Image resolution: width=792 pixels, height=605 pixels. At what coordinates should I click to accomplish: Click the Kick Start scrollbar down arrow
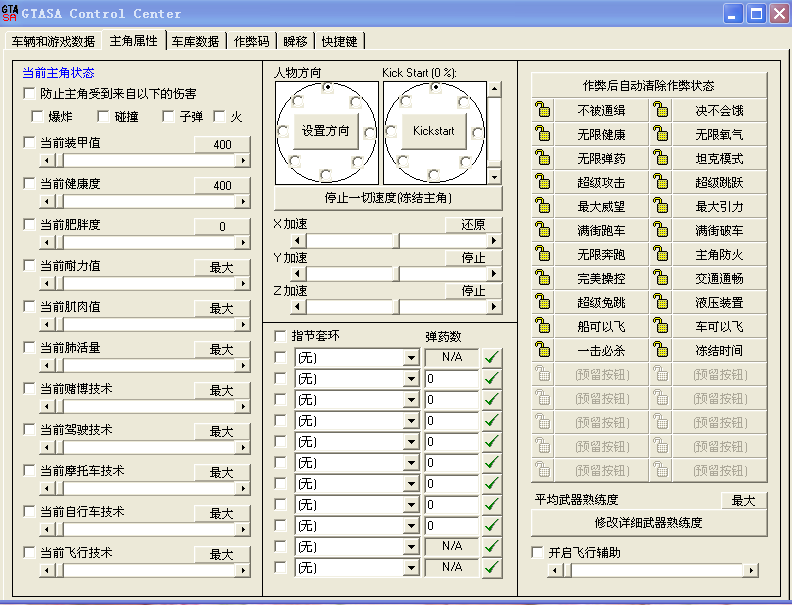click(494, 177)
